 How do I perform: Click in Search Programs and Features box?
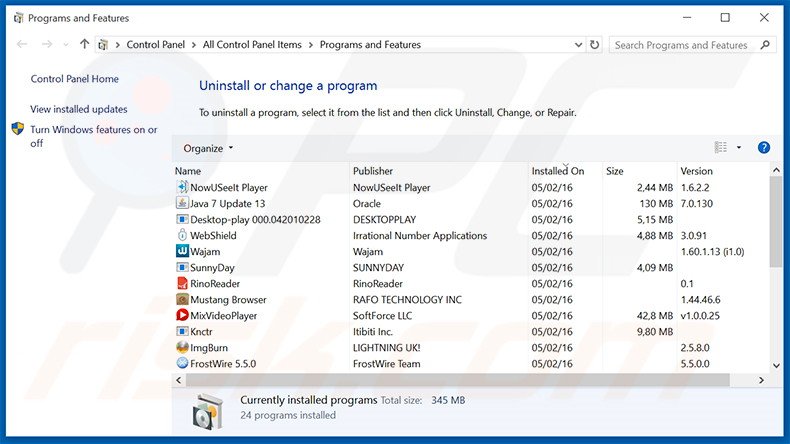[x=680, y=45]
